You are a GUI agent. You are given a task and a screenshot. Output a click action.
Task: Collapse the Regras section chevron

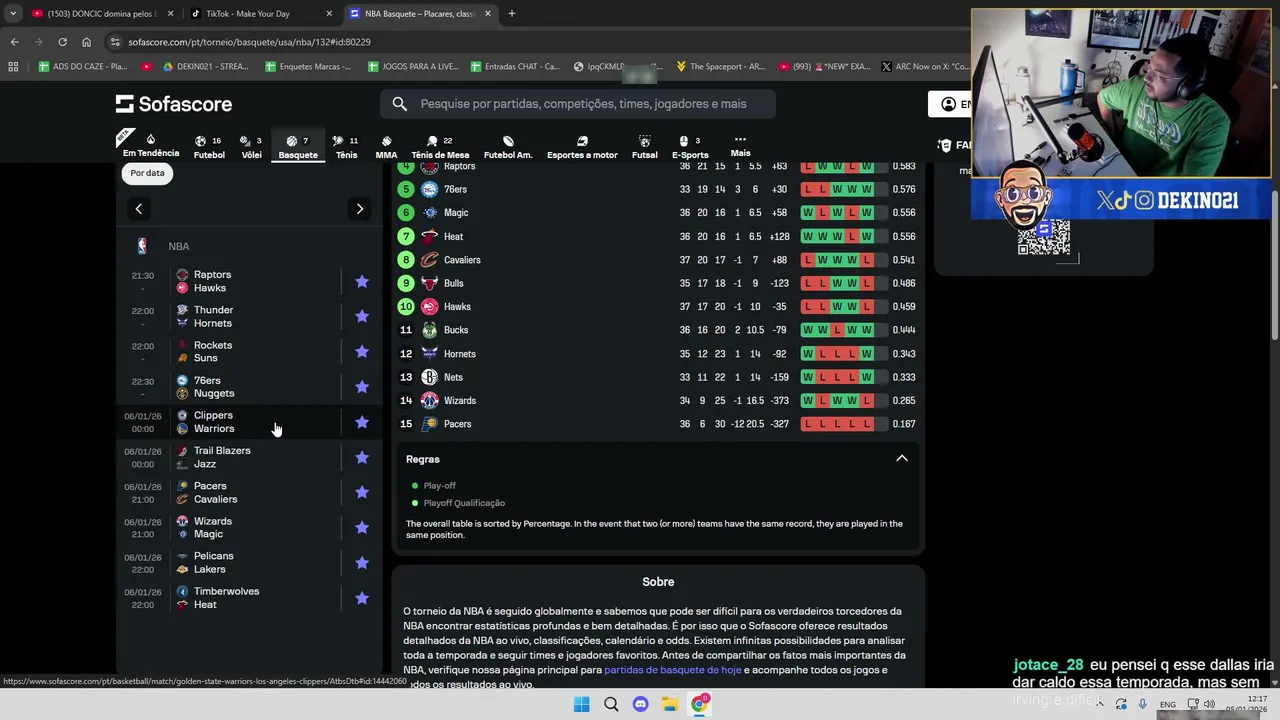click(x=901, y=459)
